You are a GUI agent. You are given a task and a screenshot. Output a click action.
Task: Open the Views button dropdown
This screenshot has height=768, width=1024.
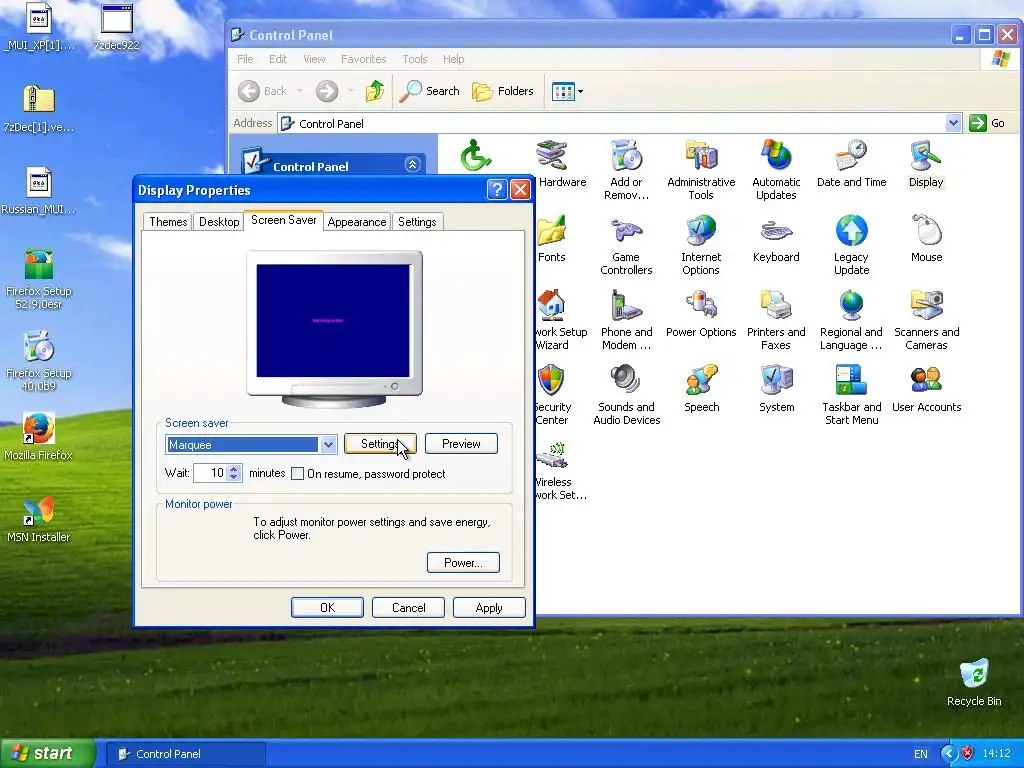580,91
